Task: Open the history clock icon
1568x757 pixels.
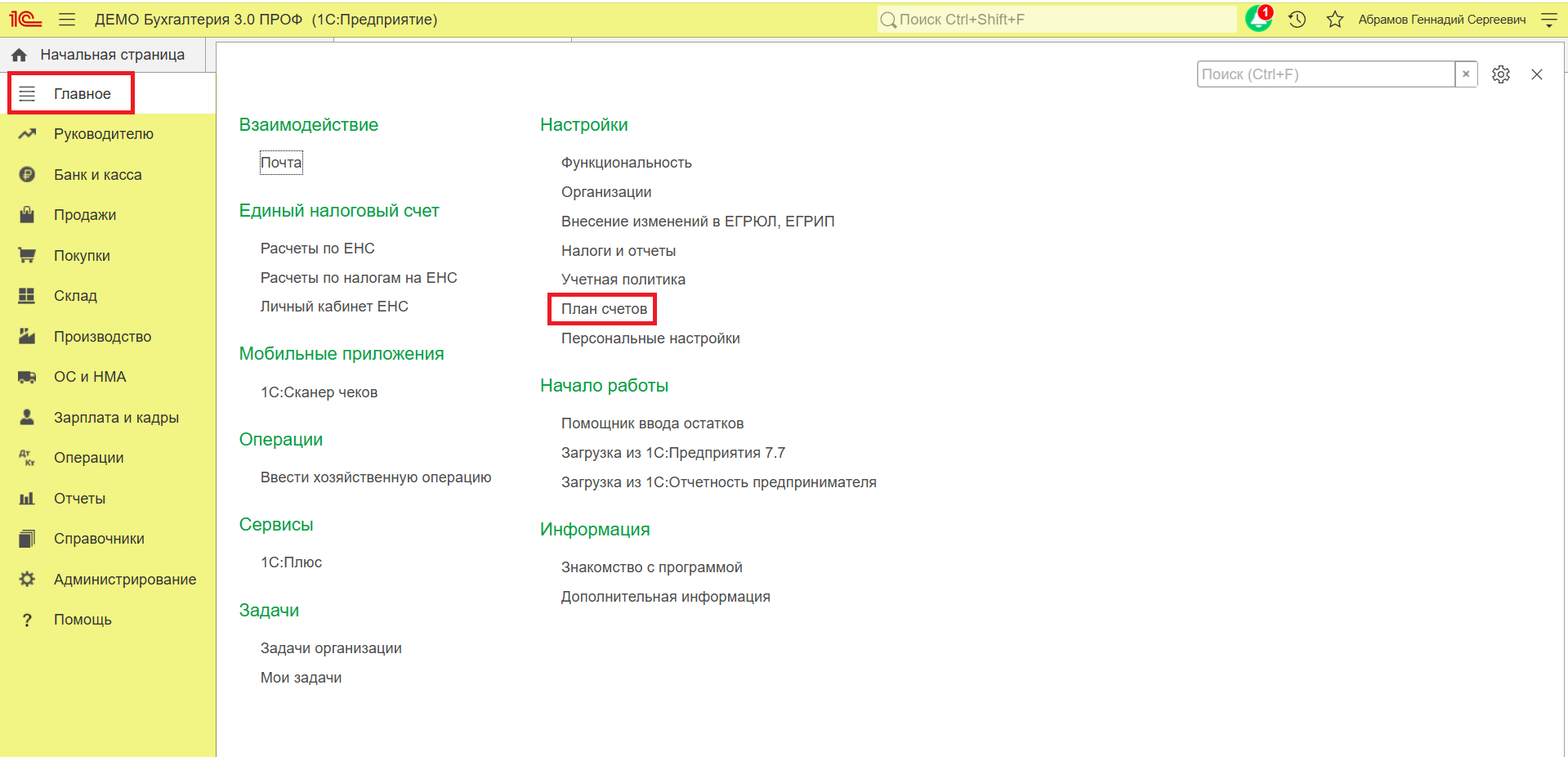Action: click(x=1297, y=19)
